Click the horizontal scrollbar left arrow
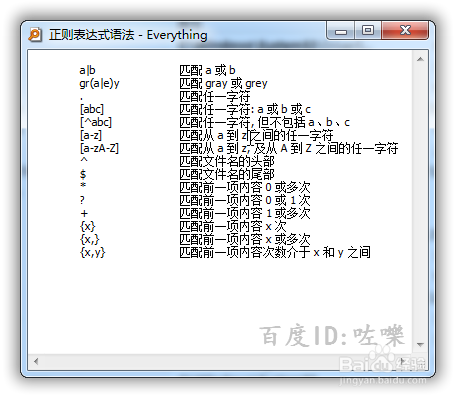Screen dimensions: 456x398 point(36,361)
